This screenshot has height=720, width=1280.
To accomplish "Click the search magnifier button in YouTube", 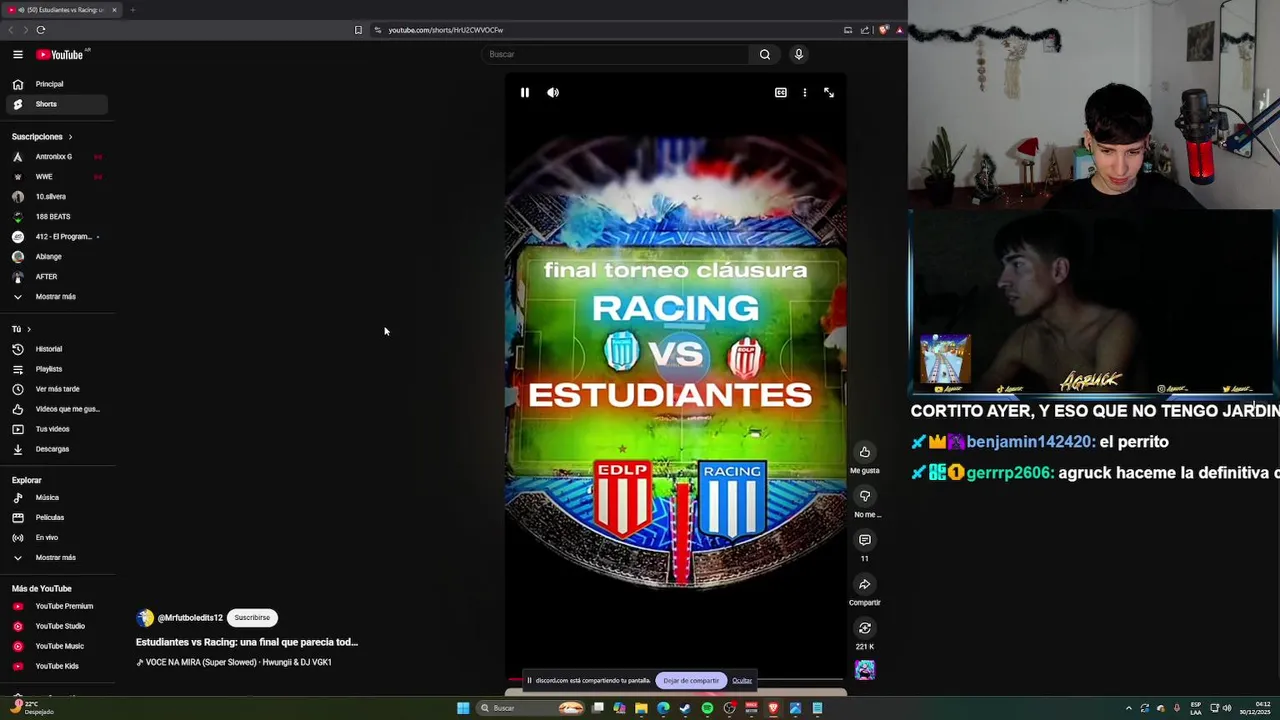I will [765, 54].
